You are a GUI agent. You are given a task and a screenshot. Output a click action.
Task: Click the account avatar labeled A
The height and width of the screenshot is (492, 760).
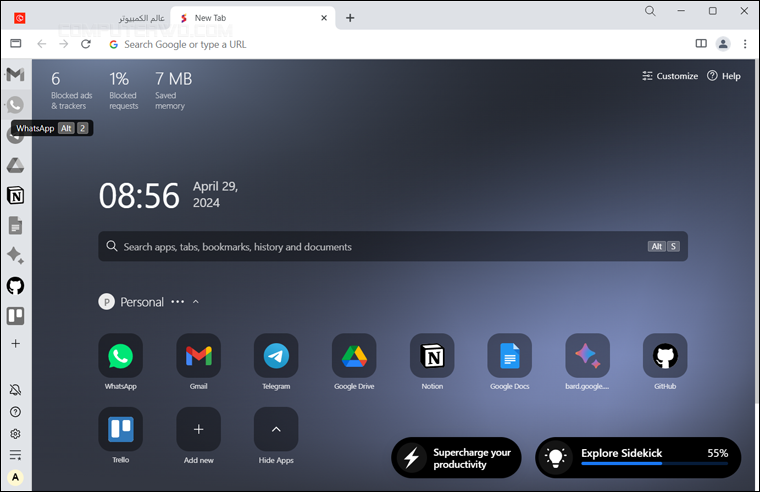click(16, 477)
